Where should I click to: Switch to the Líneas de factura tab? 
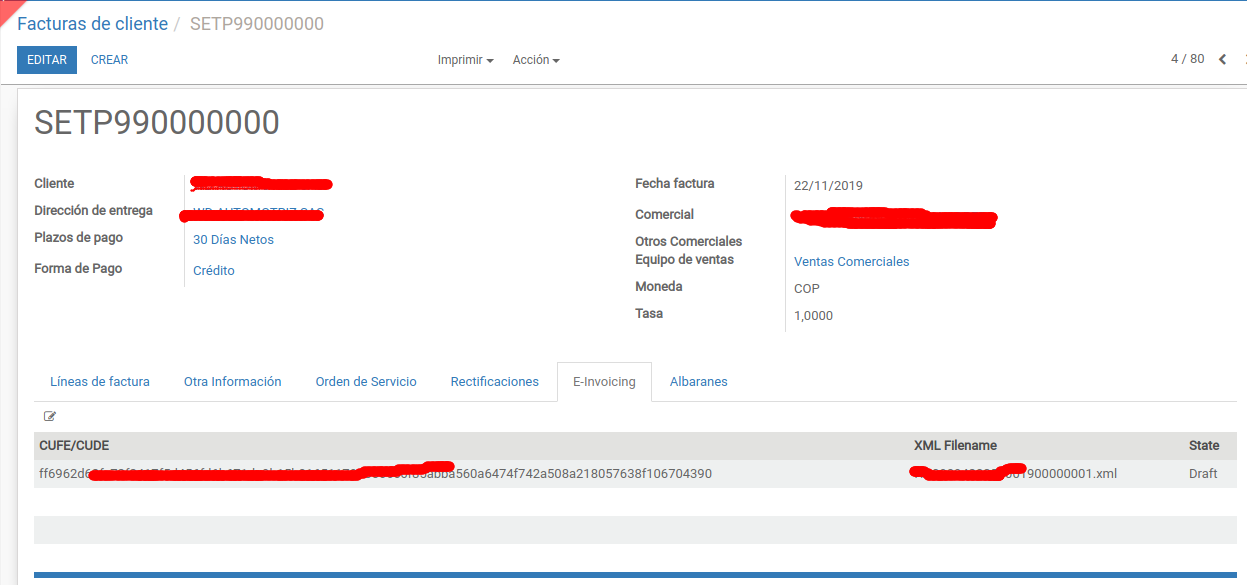coord(100,382)
